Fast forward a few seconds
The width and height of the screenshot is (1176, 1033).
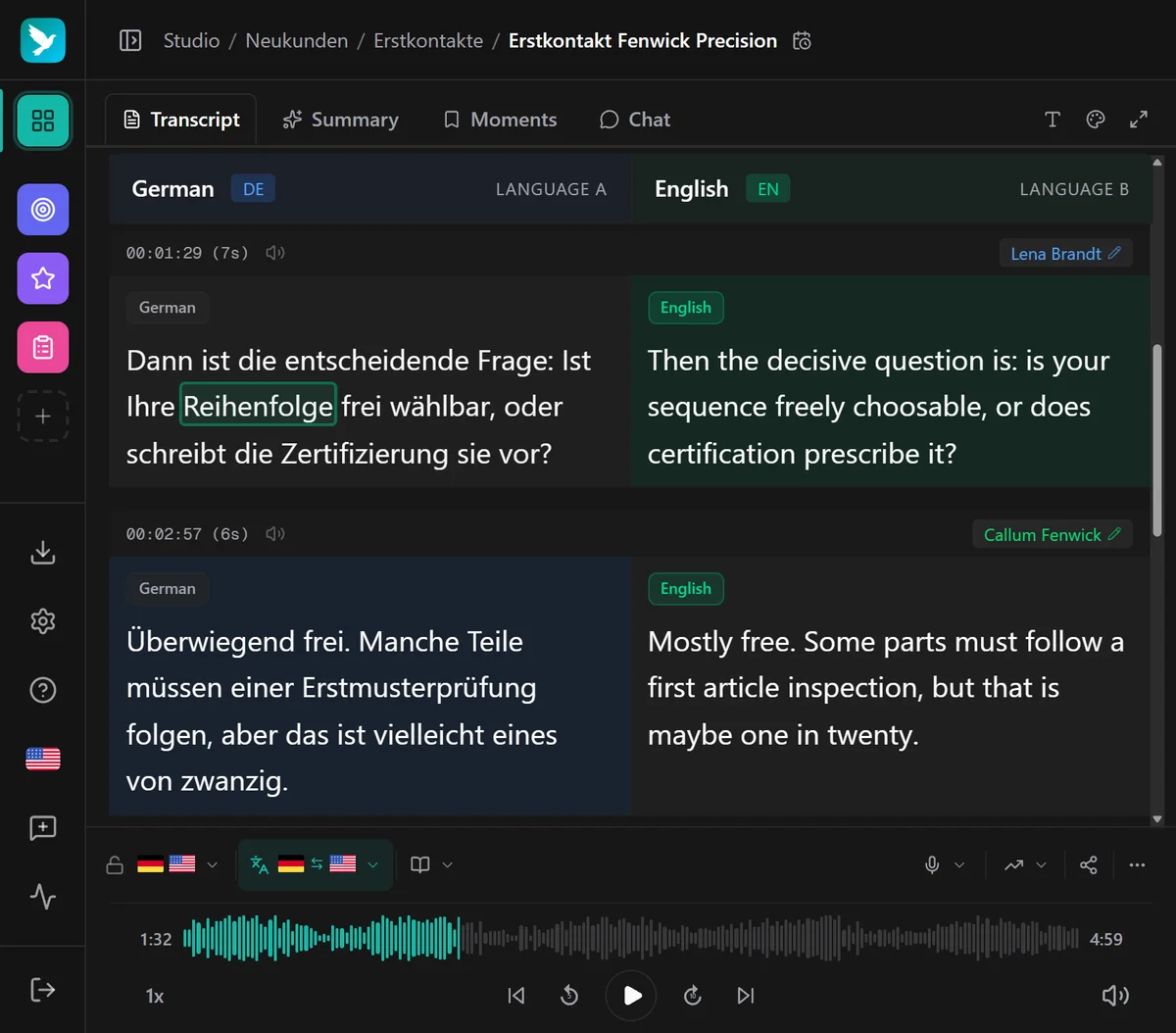point(693,996)
